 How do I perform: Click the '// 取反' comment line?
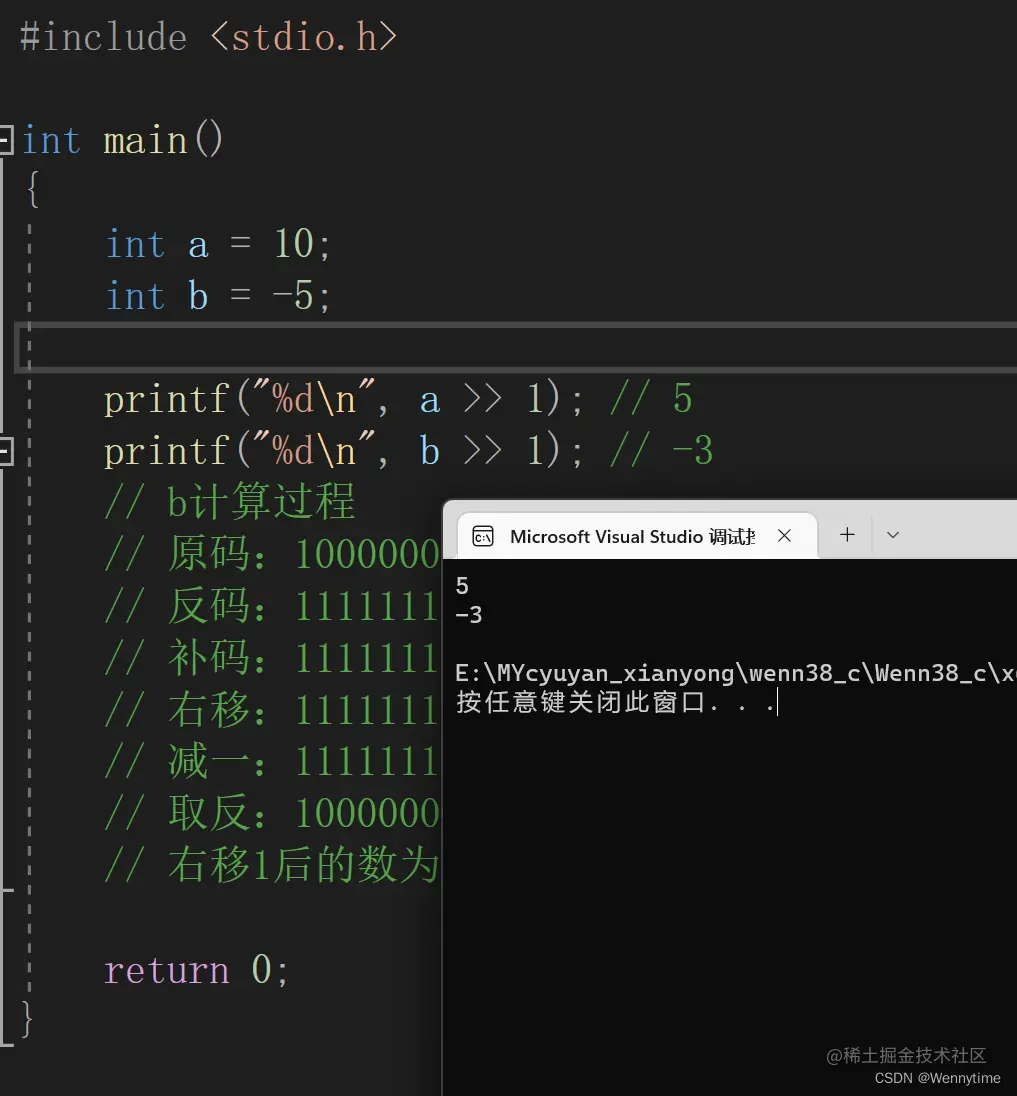pyautogui.click(x=272, y=812)
